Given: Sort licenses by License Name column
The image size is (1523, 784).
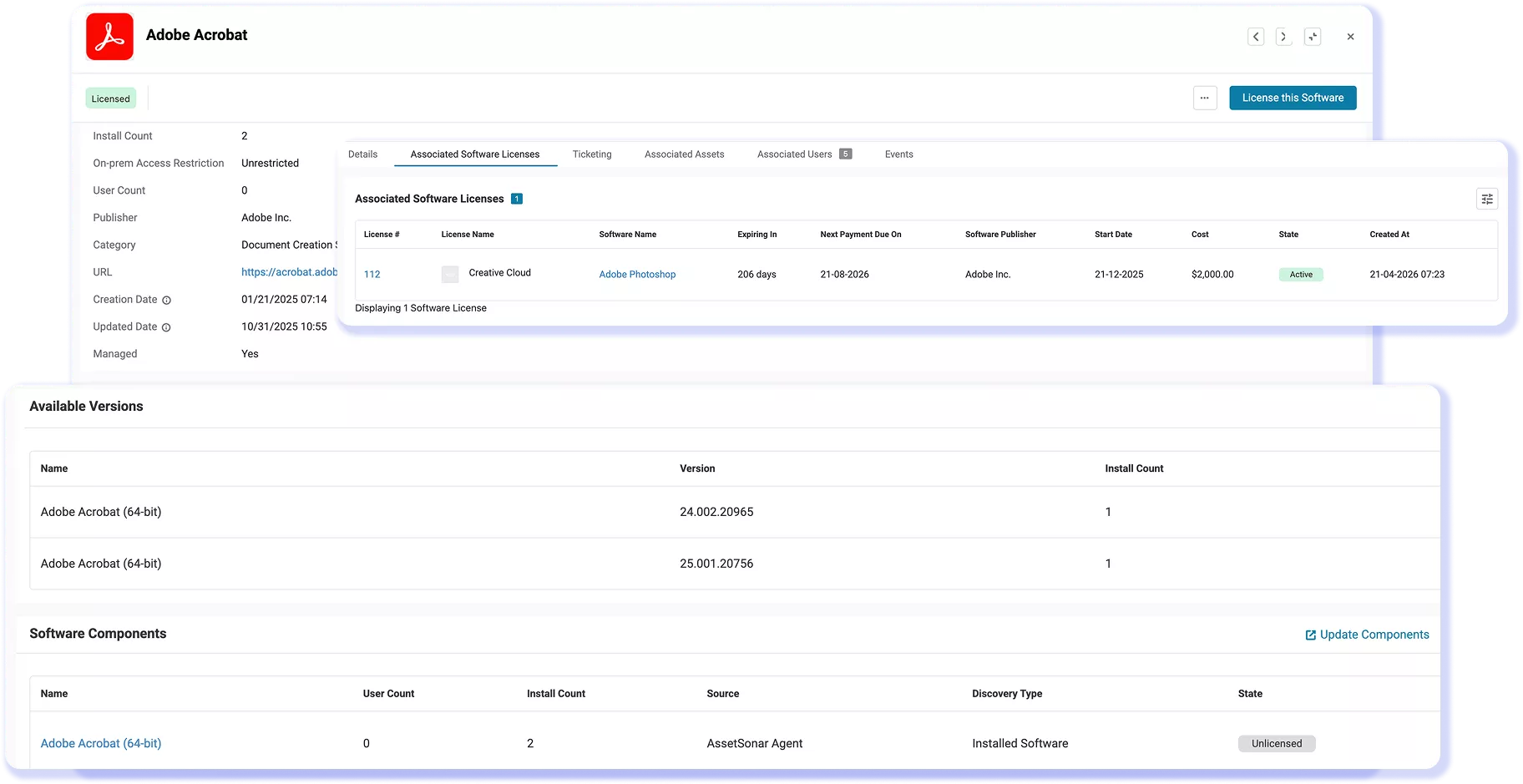Looking at the screenshot, I should pyautogui.click(x=468, y=235).
